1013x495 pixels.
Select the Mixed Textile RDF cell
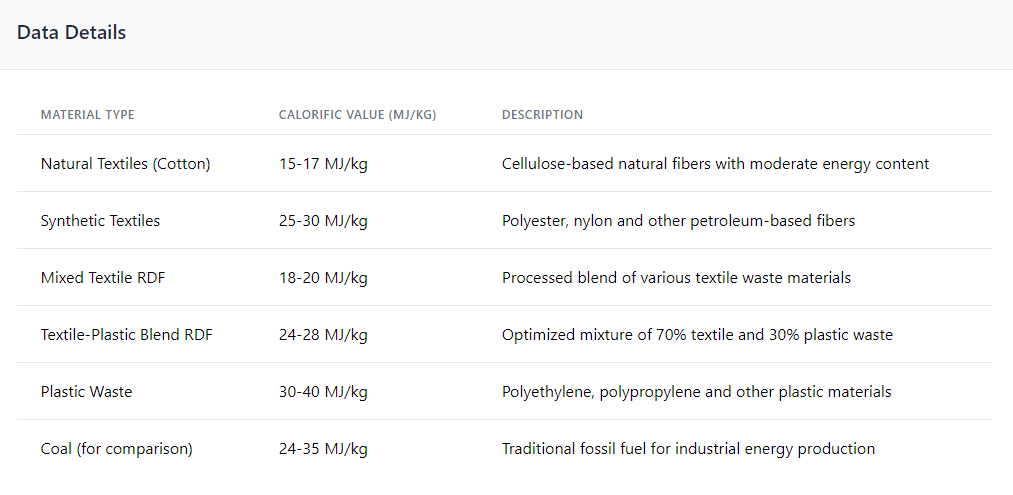click(103, 278)
